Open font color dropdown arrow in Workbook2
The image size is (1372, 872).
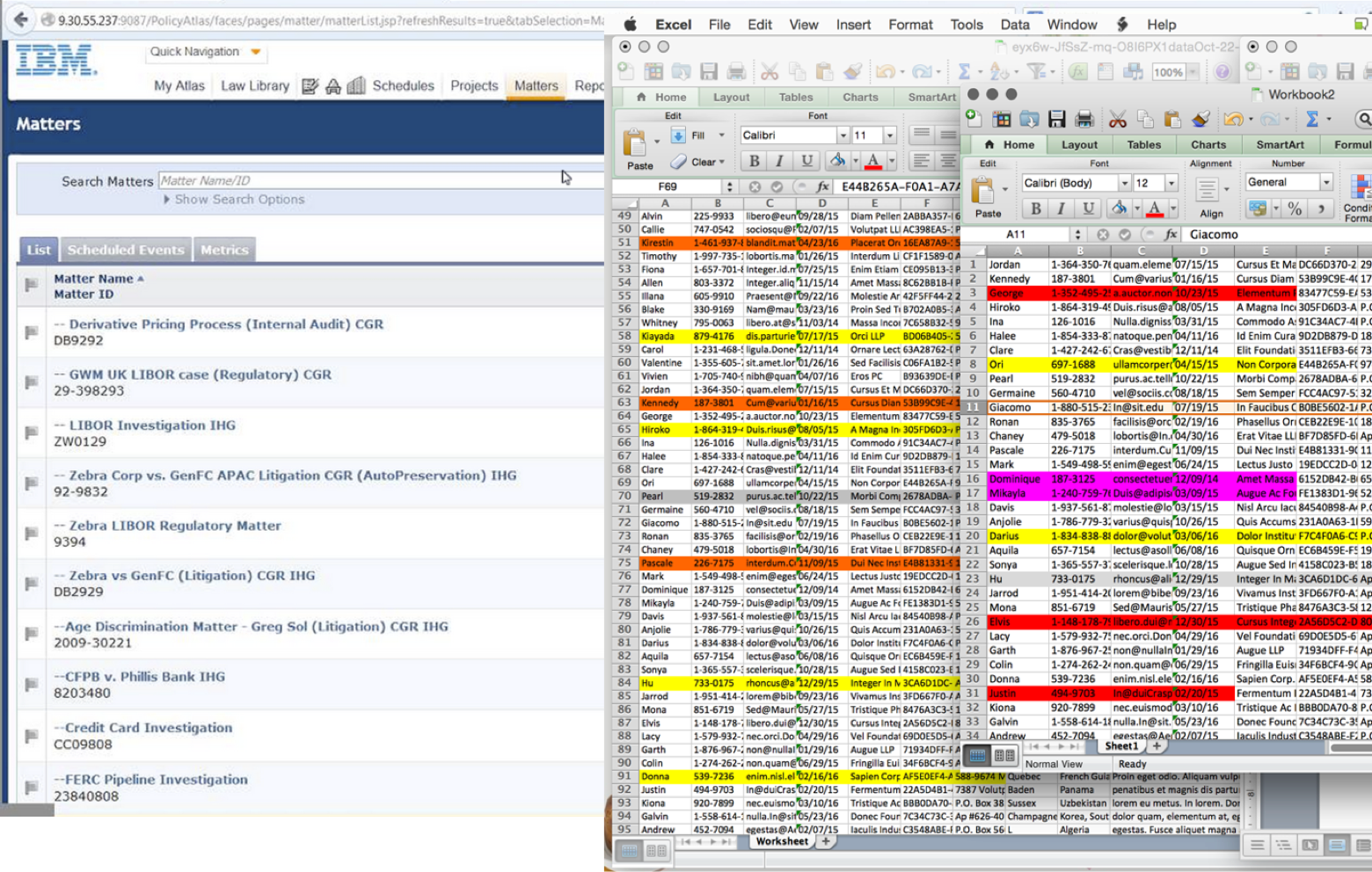click(x=1175, y=209)
